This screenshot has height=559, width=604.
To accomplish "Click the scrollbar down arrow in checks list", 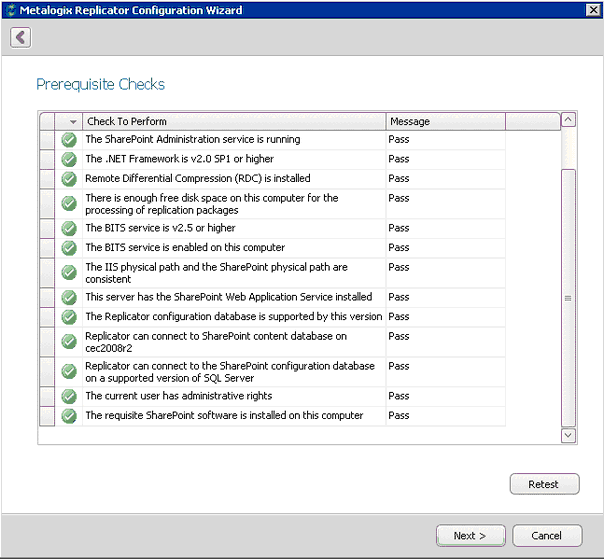I will (x=568, y=435).
